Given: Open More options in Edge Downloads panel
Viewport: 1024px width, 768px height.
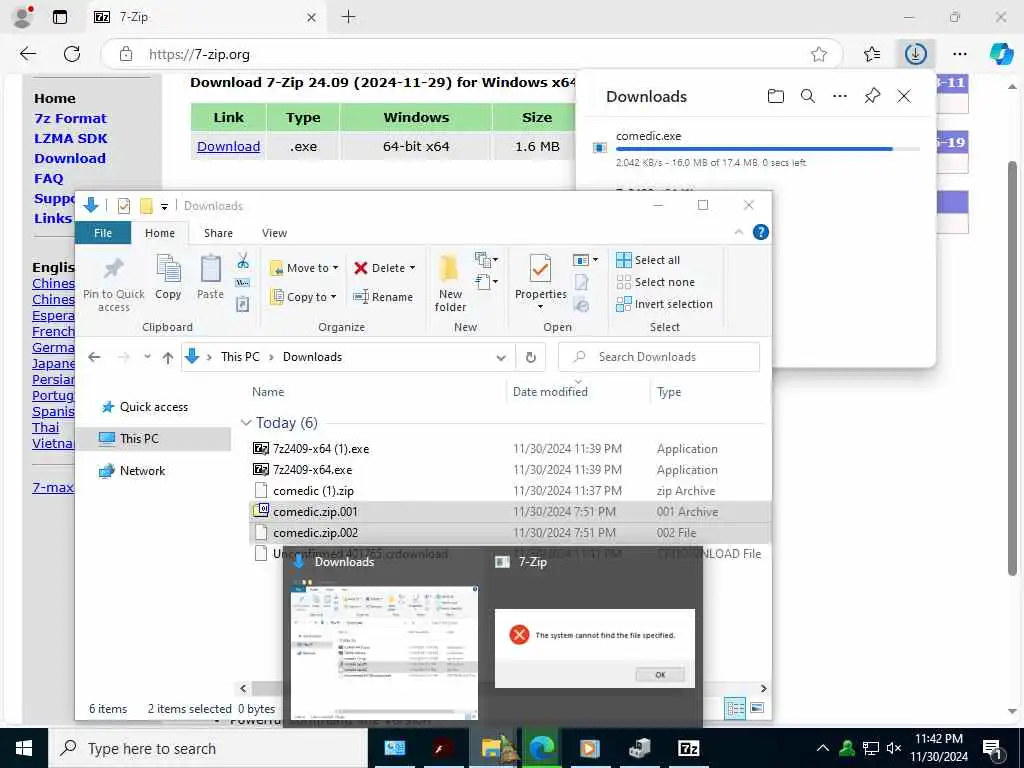Looking at the screenshot, I should coord(840,97).
